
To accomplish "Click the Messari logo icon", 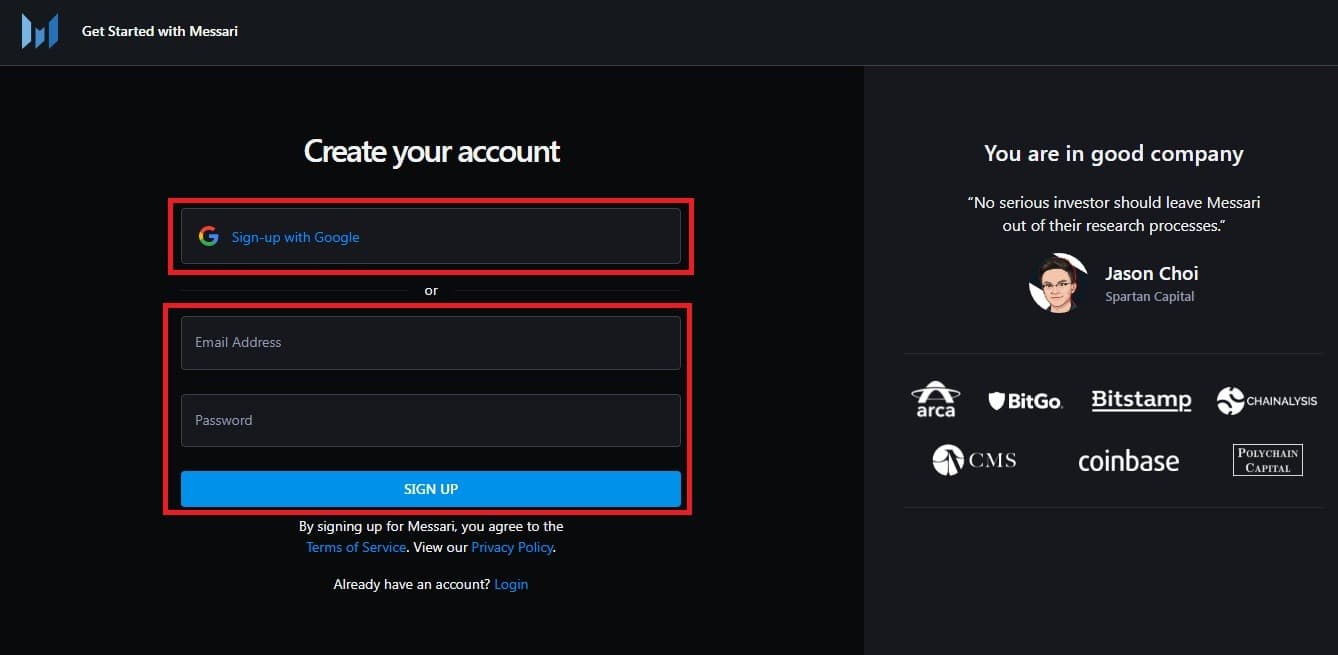I will coord(40,32).
